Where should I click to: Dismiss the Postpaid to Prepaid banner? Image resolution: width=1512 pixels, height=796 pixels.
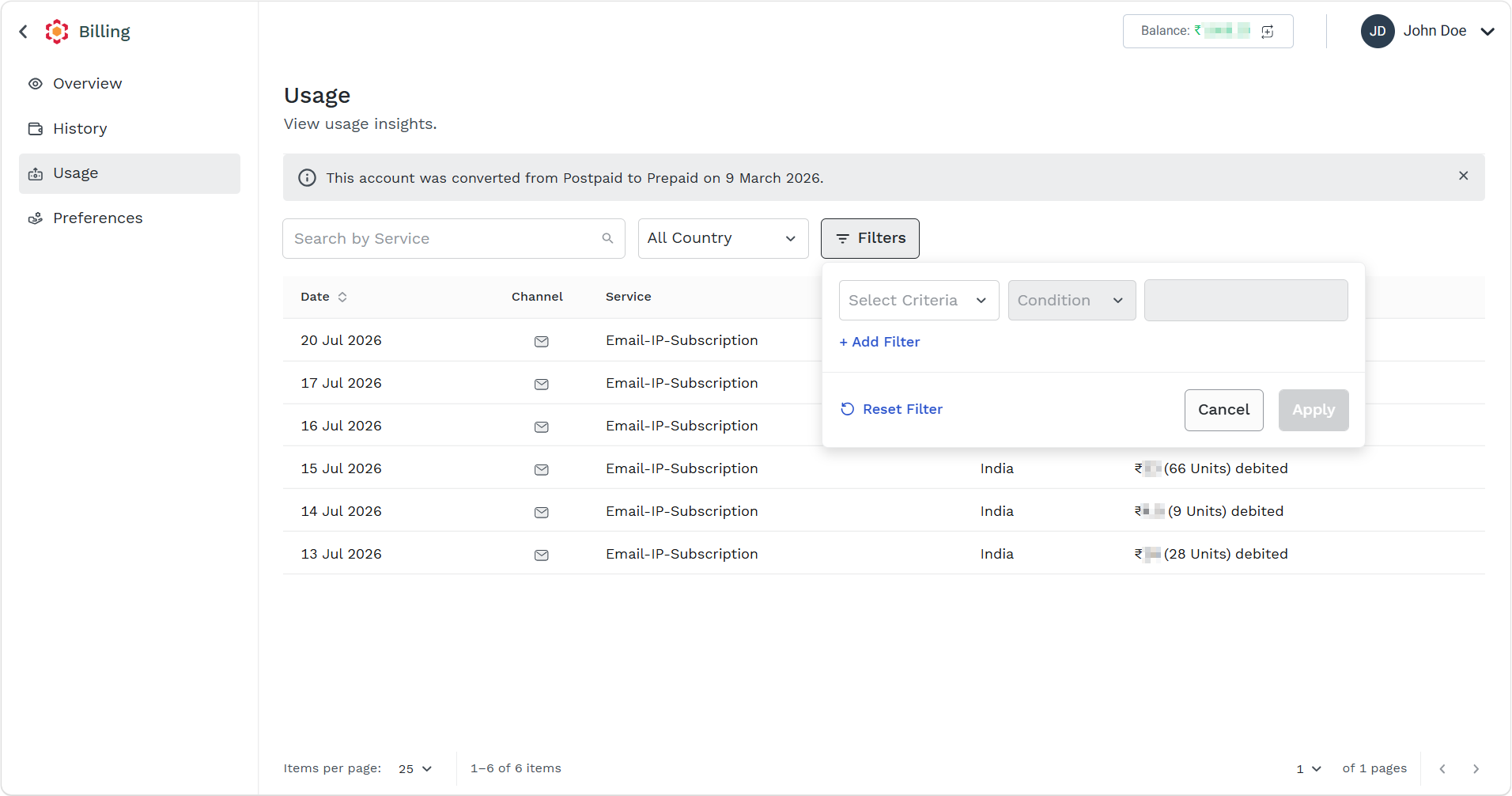coord(1464,176)
